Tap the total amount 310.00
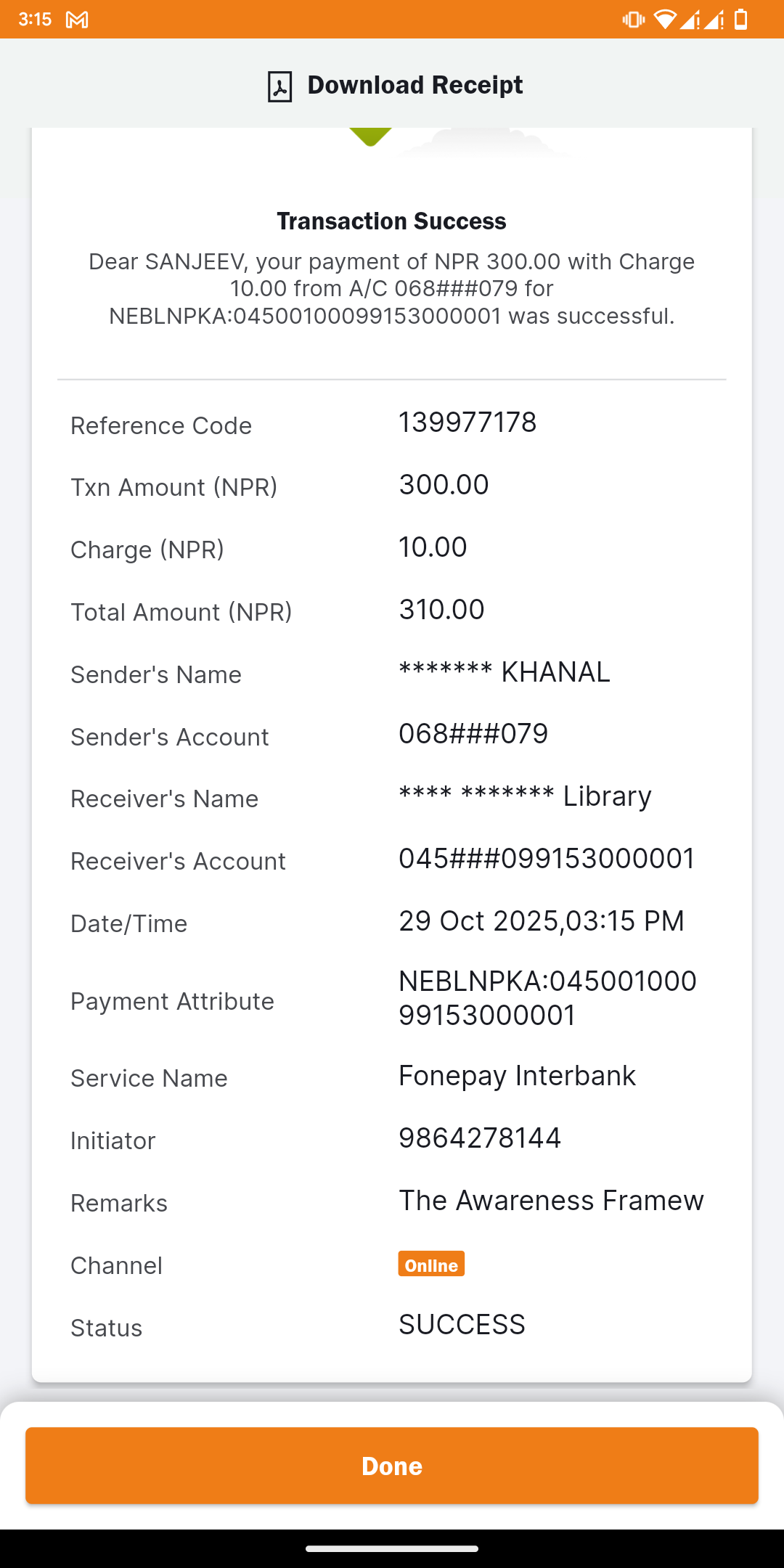 tap(441, 610)
